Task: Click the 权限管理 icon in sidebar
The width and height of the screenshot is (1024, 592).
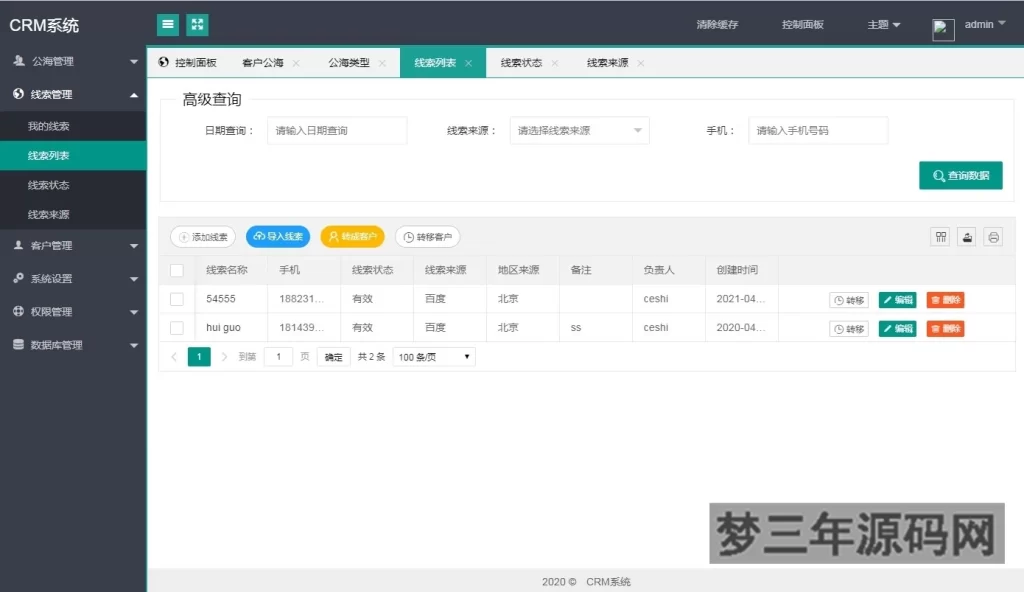Action: tap(18, 312)
